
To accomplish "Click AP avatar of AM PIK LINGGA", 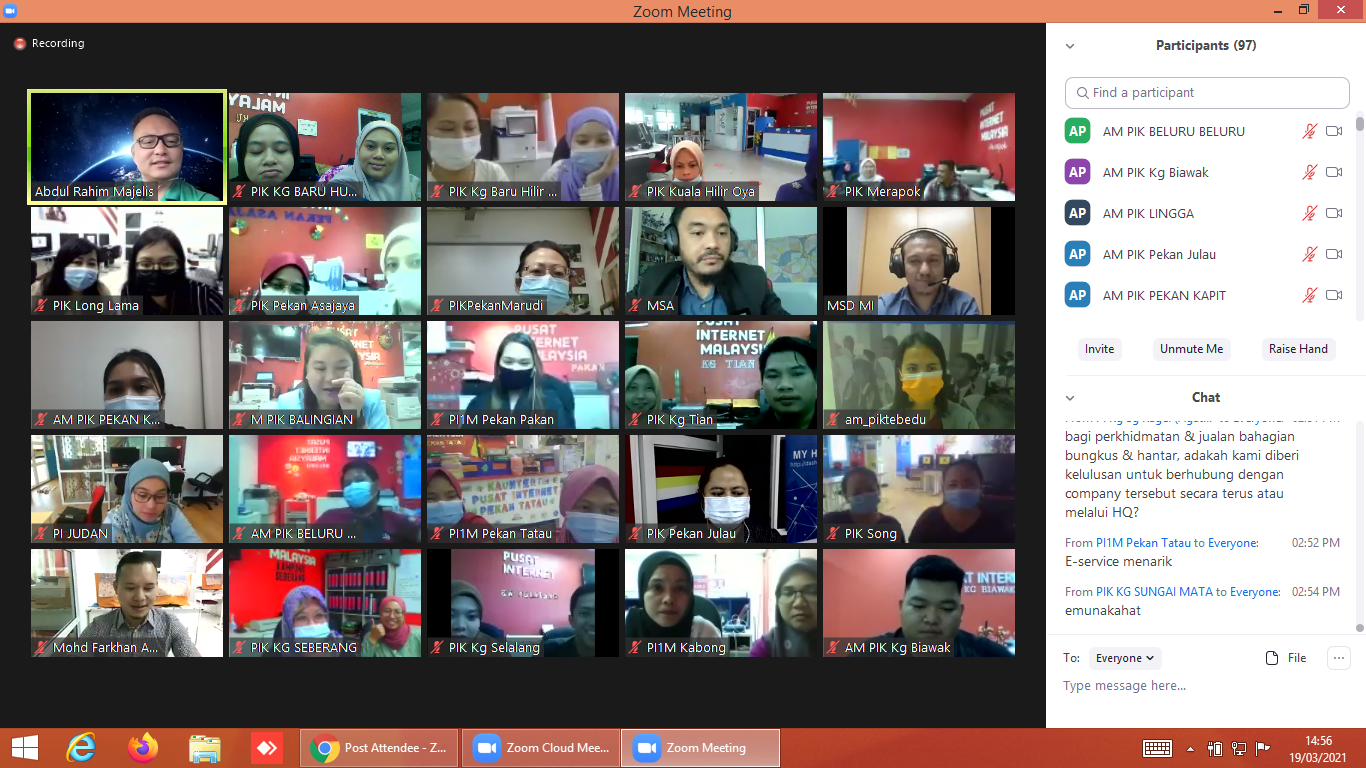I will point(1077,213).
